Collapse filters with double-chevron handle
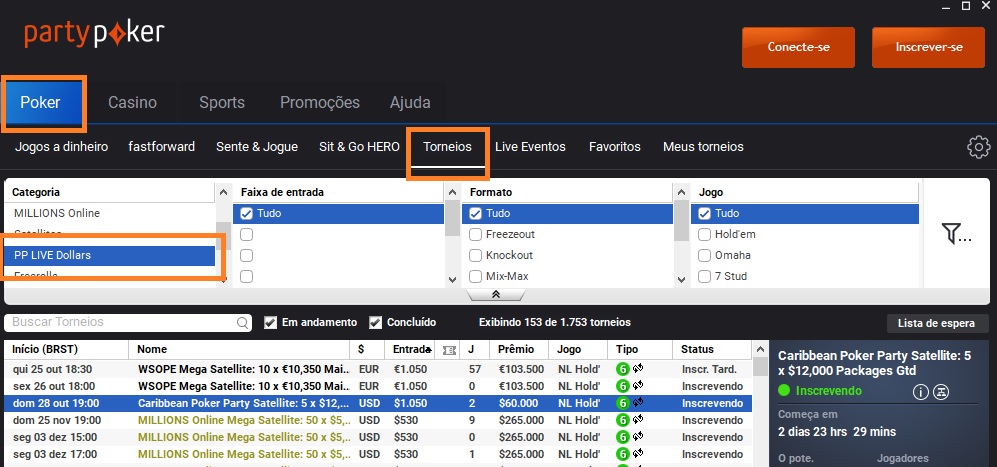This screenshot has height=467, width=997. [x=496, y=295]
